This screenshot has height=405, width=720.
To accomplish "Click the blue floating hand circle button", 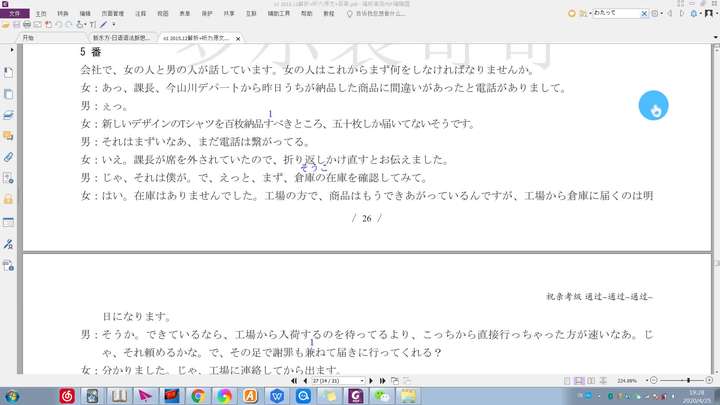I will [x=653, y=106].
